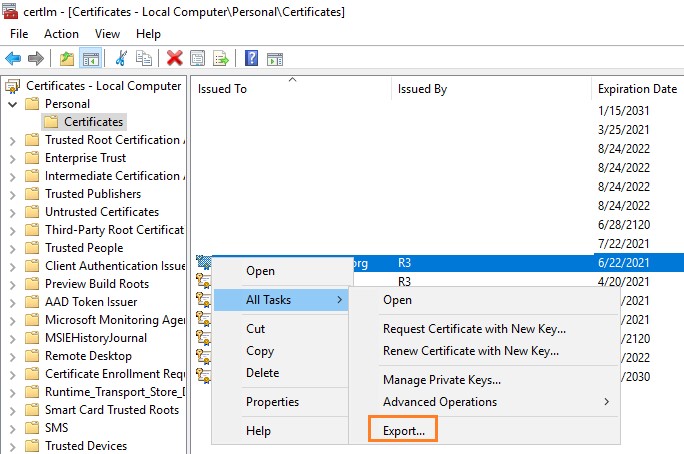Screen dimensions: 684x454
Task: Expand the Intermediate Certification node
Action: pyautogui.click(x=13, y=176)
